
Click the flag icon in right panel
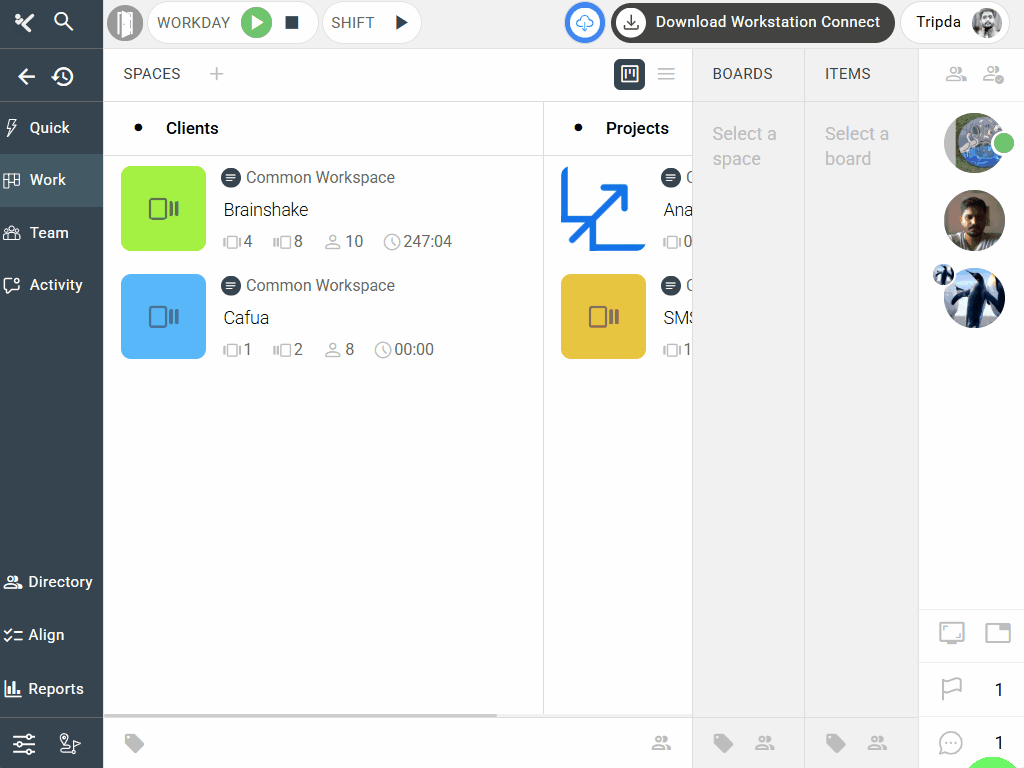[951, 689]
